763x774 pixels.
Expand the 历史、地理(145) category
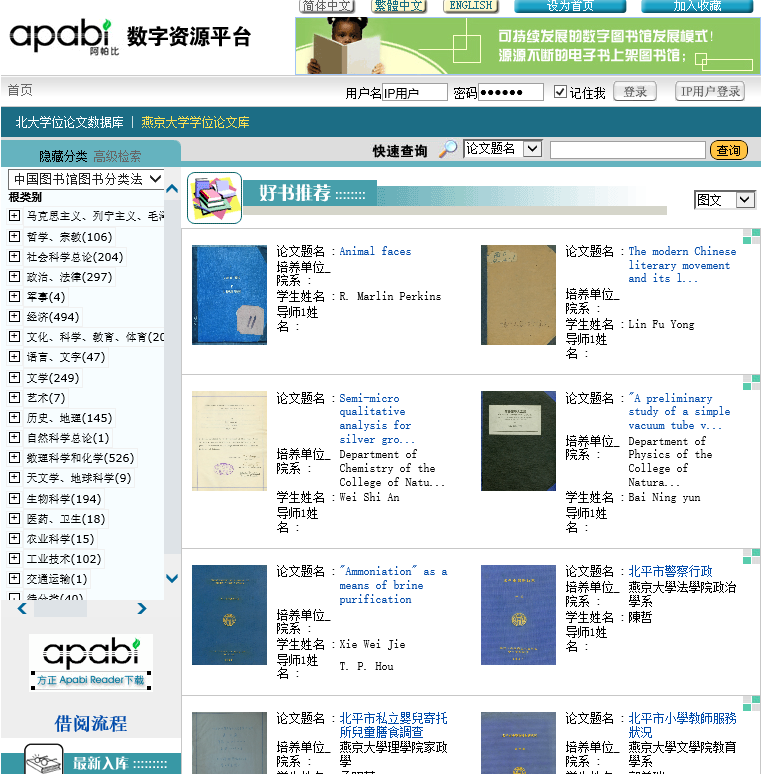coord(14,418)
